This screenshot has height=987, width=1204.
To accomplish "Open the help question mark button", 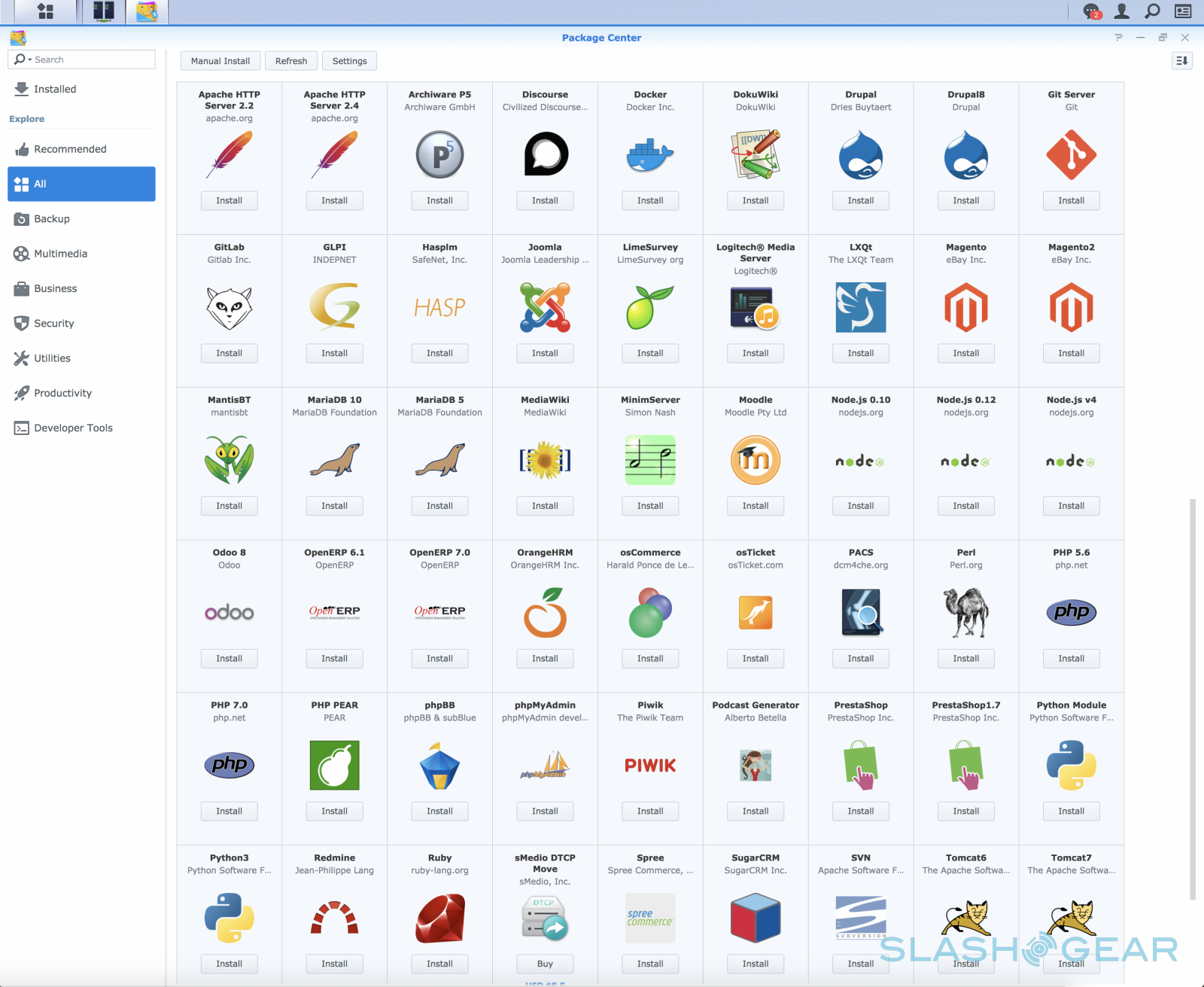I will click(1118, 38).
